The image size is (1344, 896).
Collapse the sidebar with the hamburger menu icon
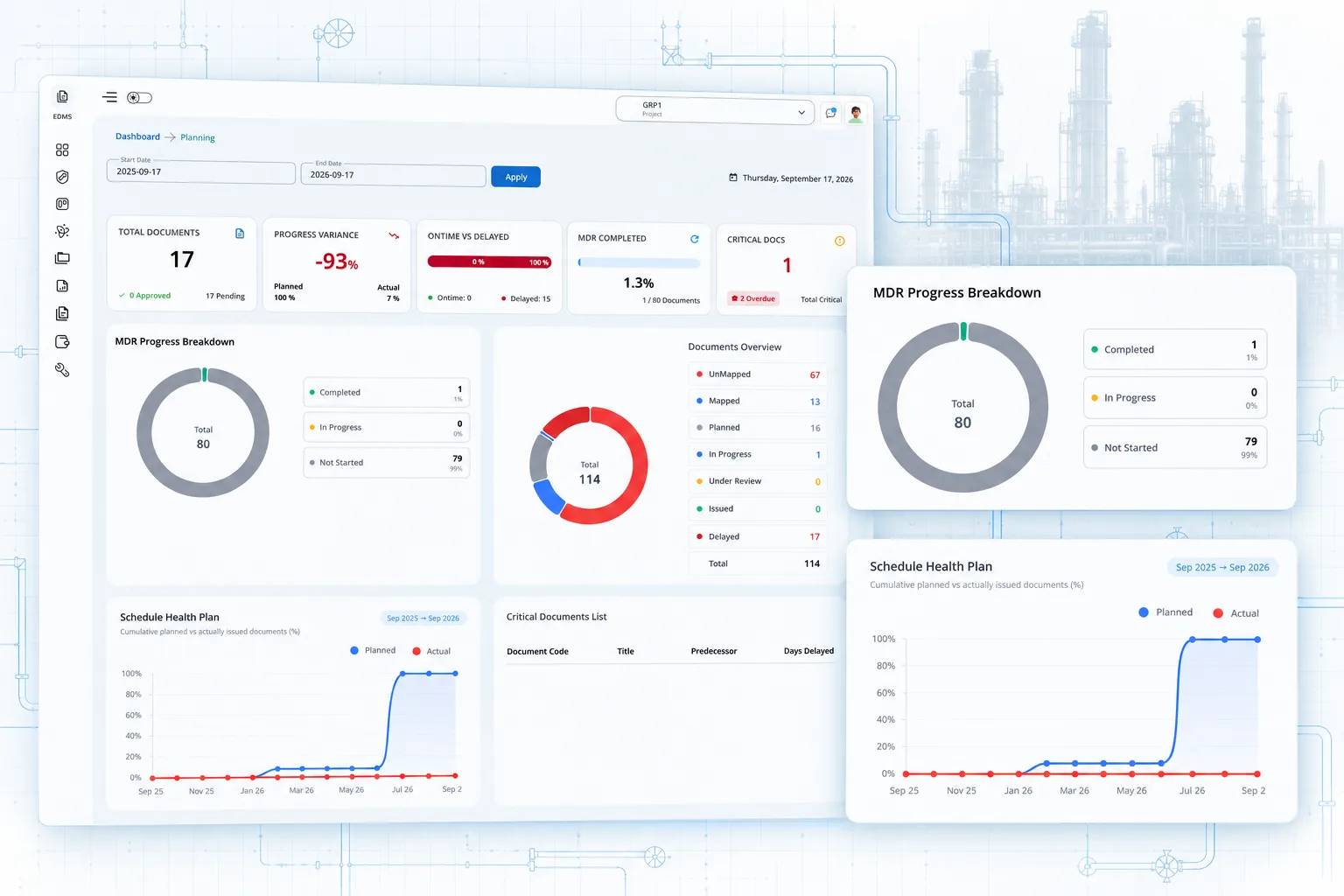tap(109, 97)
